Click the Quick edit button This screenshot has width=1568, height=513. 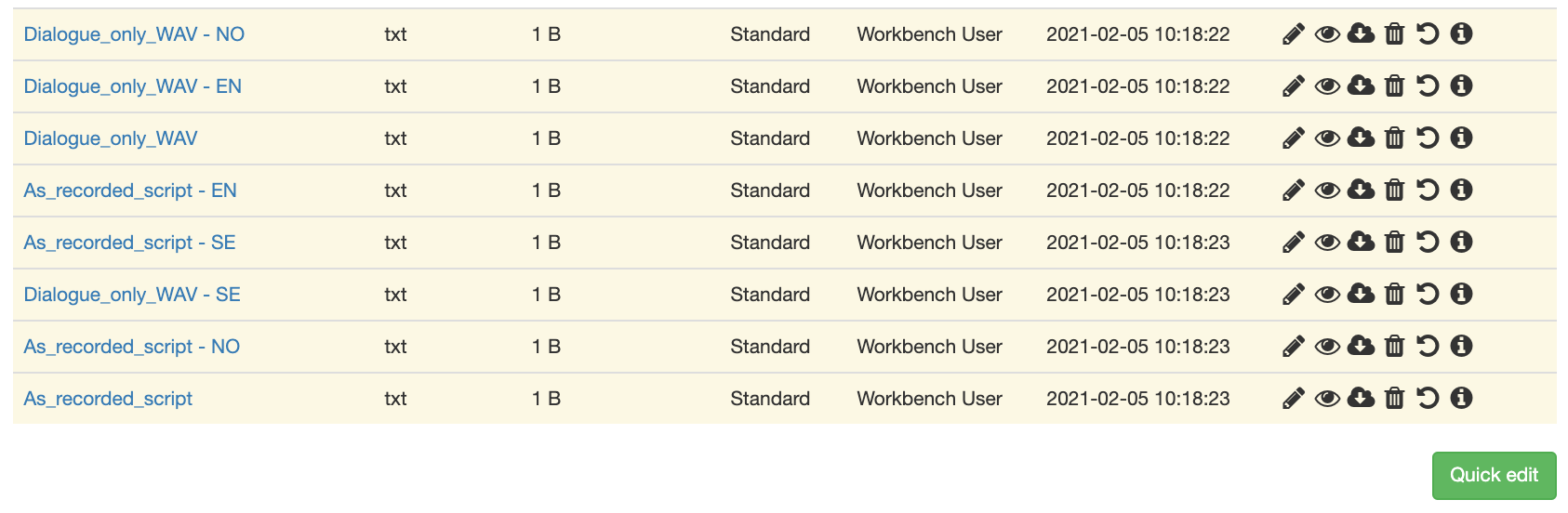(1494, 475)
